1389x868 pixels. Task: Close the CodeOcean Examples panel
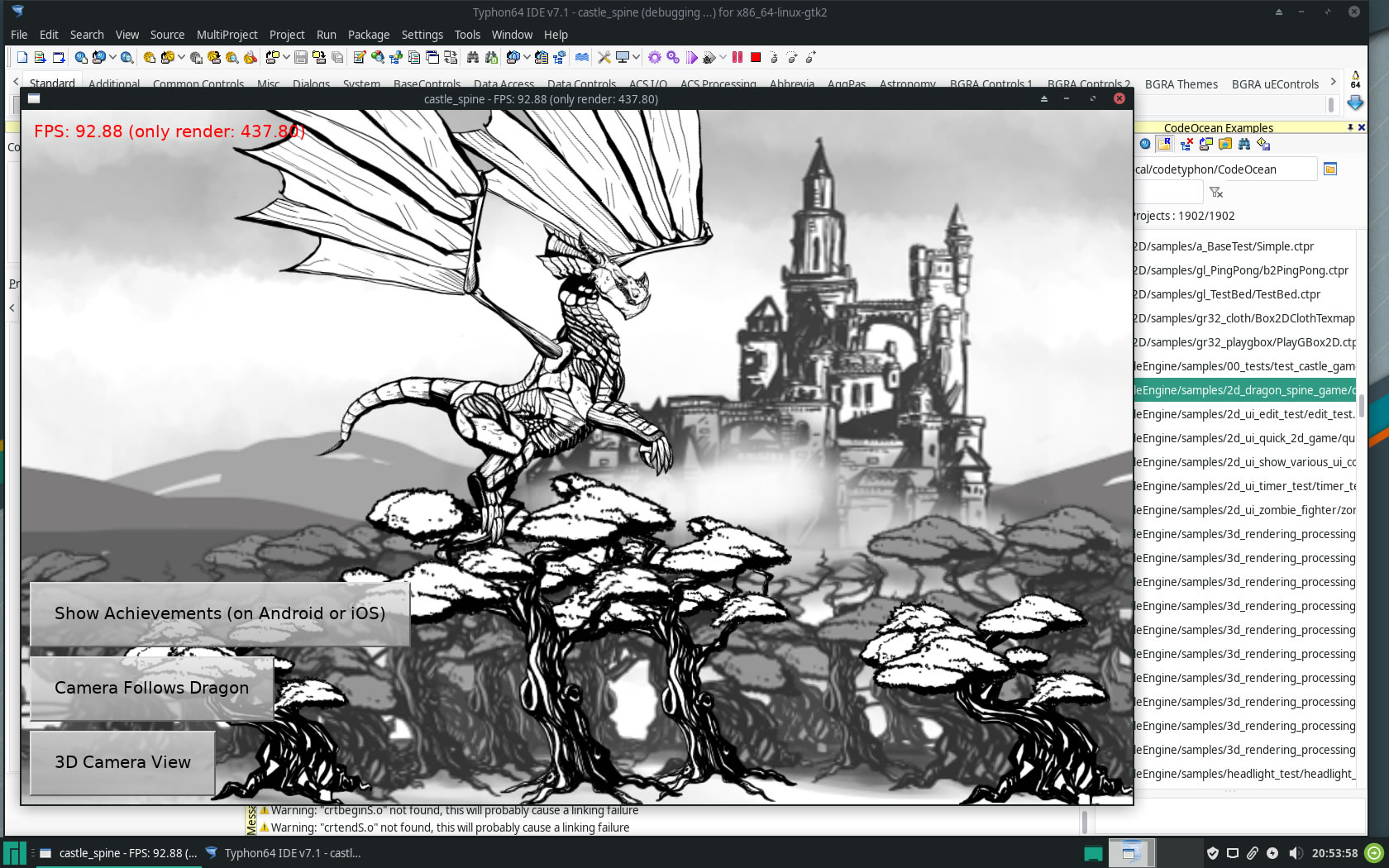(x=1362, y=127)
